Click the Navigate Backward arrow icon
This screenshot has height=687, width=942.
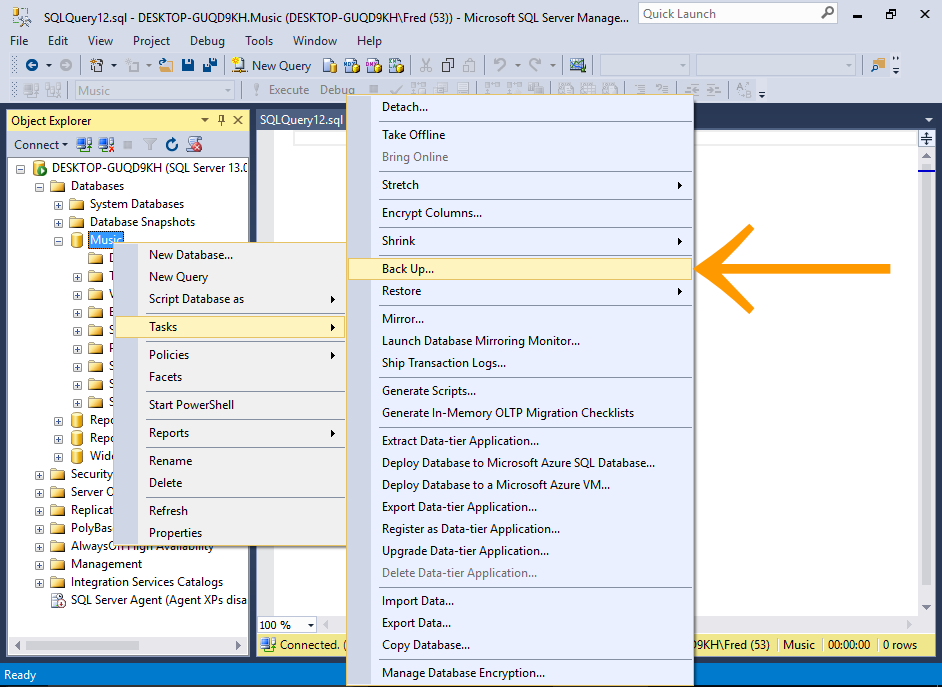coord(32,65)
